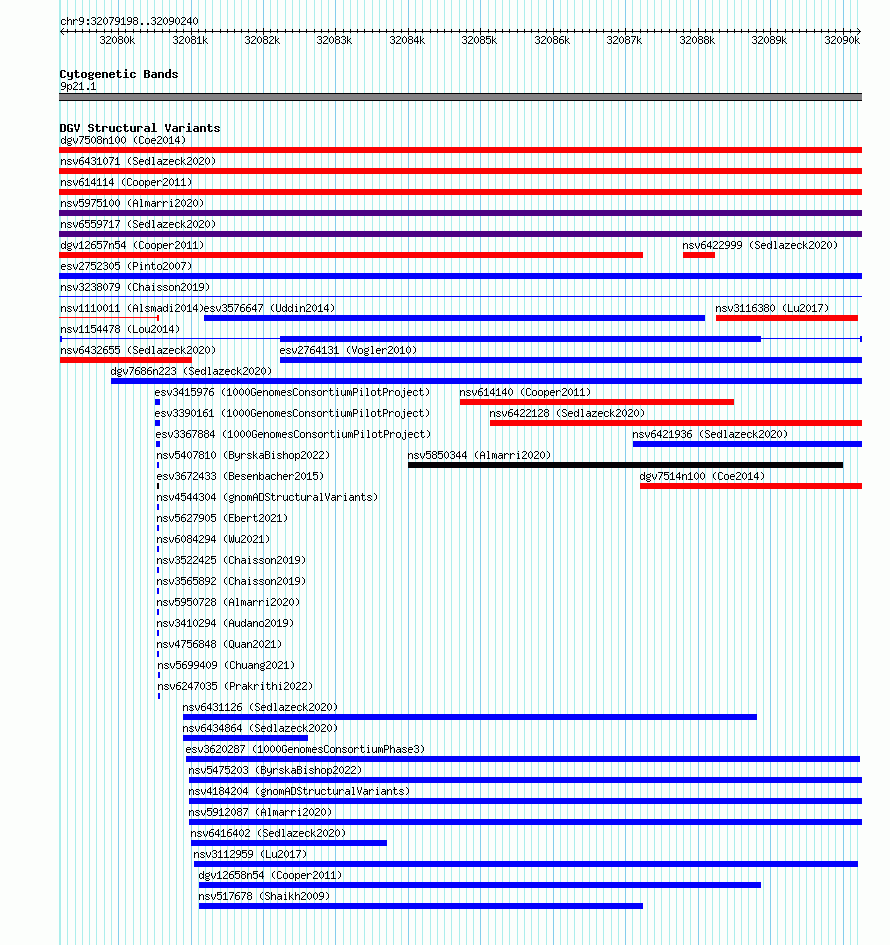890x945 pixels.
Task: Click the dgv7508n100 (Coe2014) variant label
Action: coord(123,140)
